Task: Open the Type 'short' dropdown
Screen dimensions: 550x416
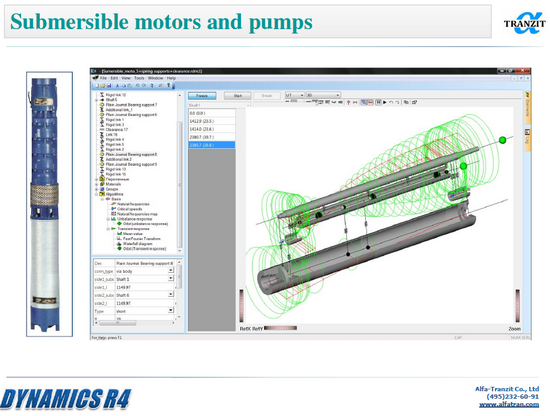Action: pos(170,310)
